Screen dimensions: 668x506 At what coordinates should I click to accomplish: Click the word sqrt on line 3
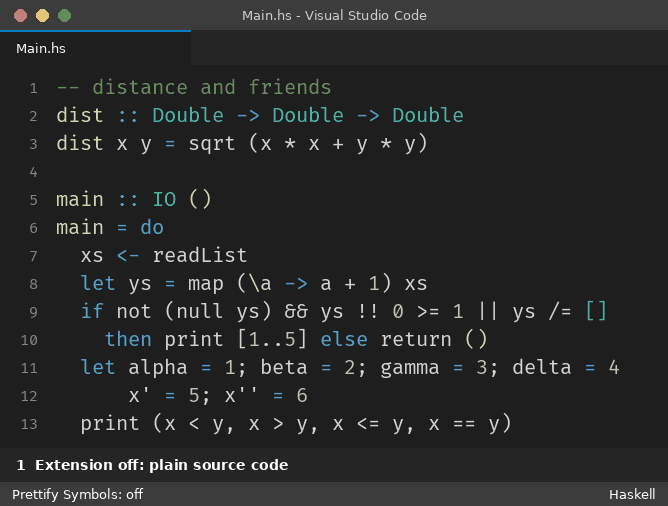click(x=212, y=144)
